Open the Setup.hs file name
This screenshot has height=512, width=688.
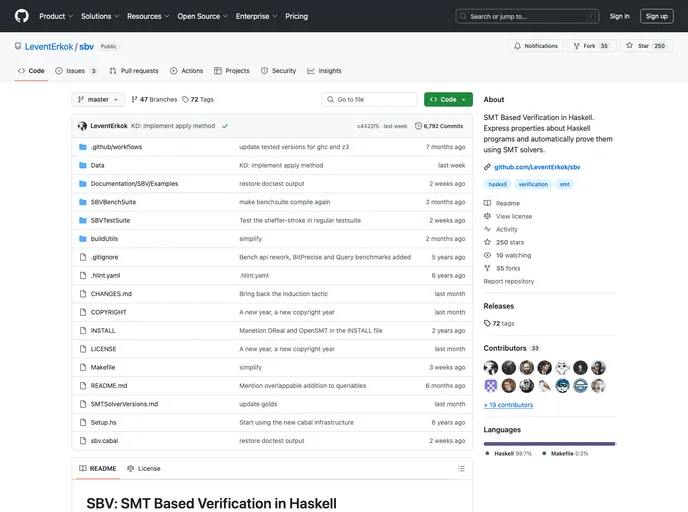(x=104, y=422)
